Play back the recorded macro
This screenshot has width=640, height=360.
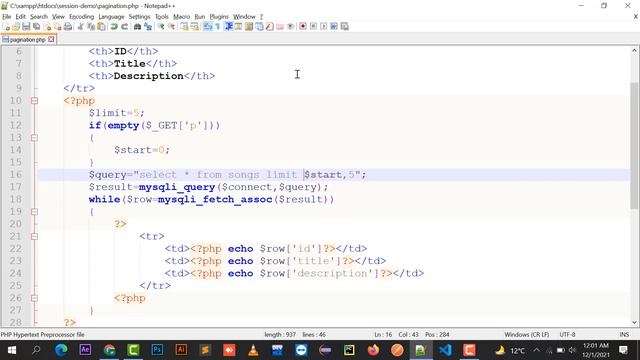pyautogui.click(x=324, y=27)
